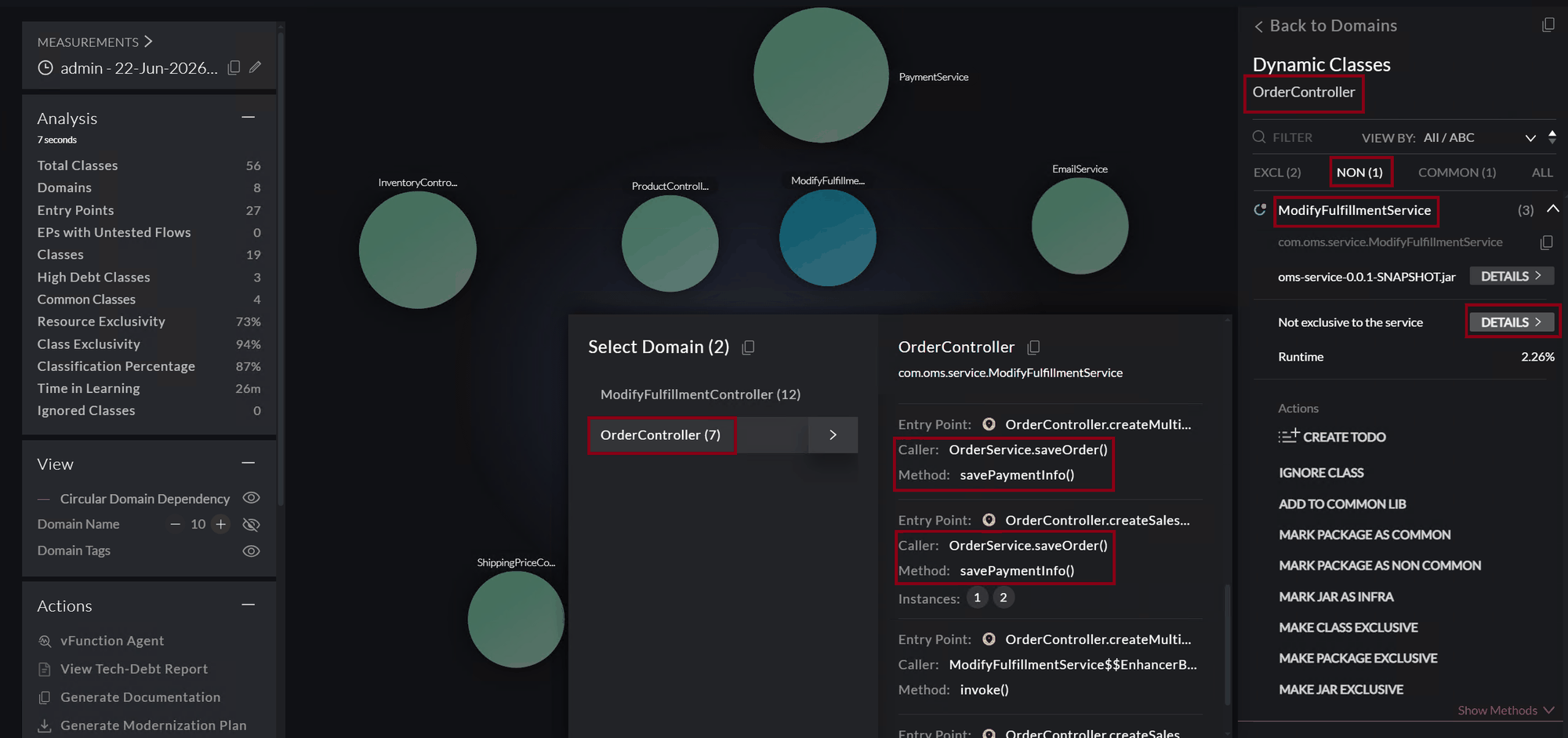
Task: Copy icon at top of Dynamic Classes panel
Action: point(1548,25)
